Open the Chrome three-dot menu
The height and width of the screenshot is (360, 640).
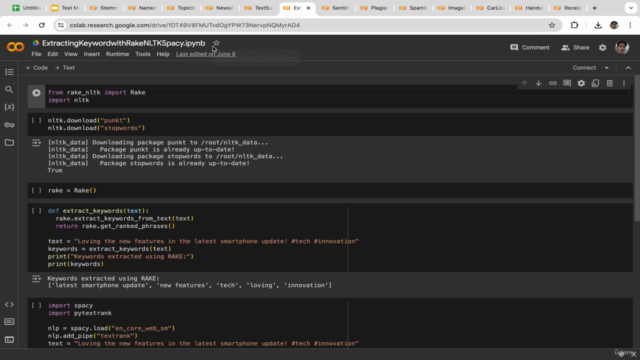tap(630, 25)
